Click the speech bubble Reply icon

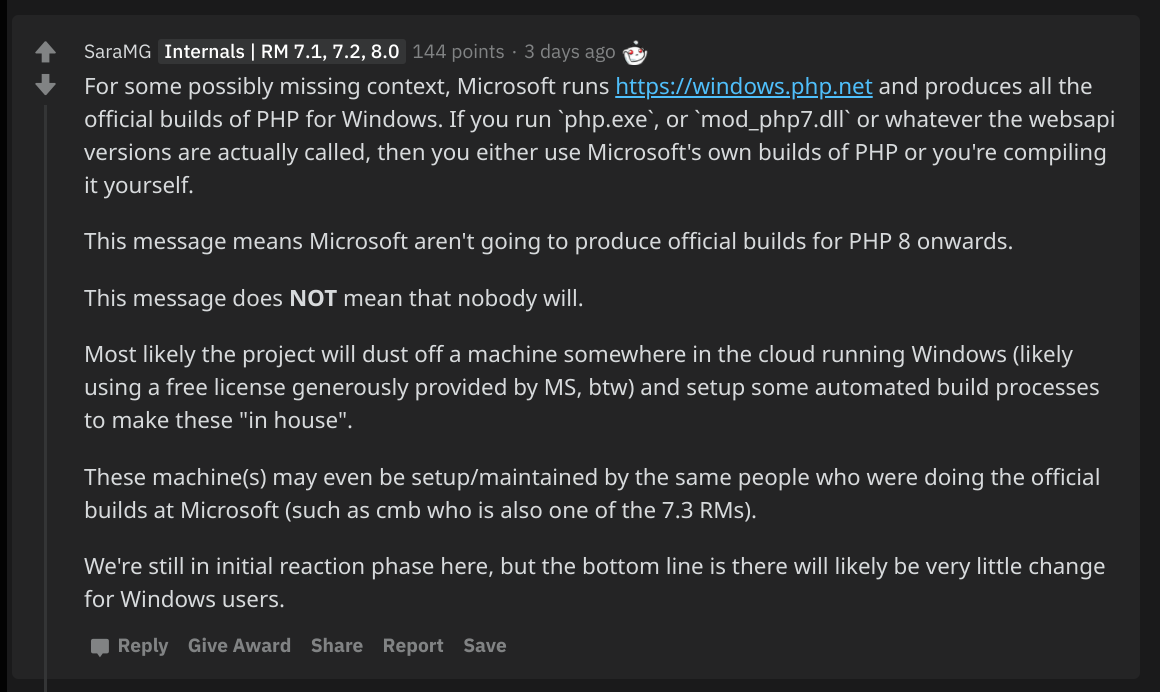(x=100, y=647)
